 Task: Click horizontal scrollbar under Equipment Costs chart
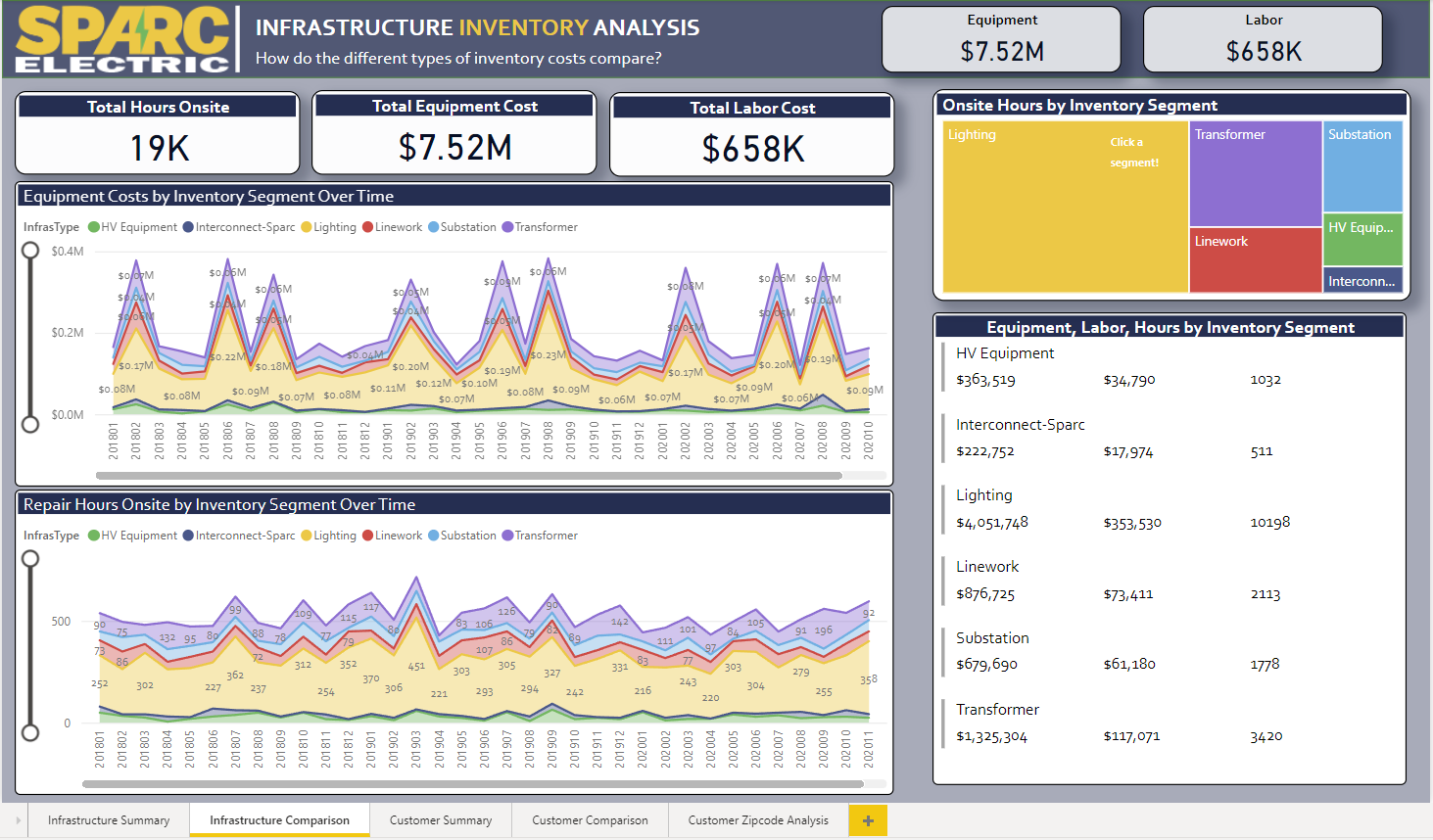pos(469,476)
